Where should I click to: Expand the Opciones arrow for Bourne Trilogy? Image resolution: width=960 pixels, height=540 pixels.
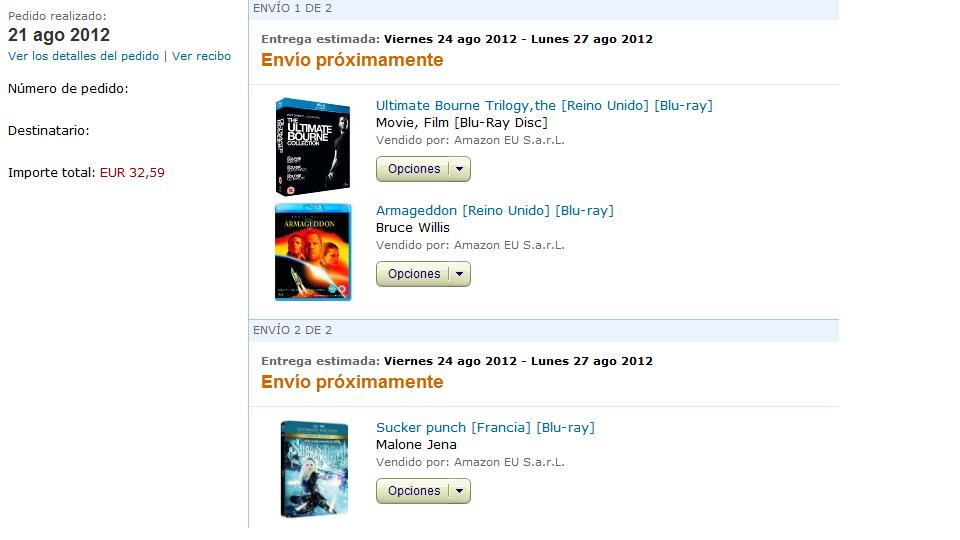pyautogui.click(x=460, y=169)
